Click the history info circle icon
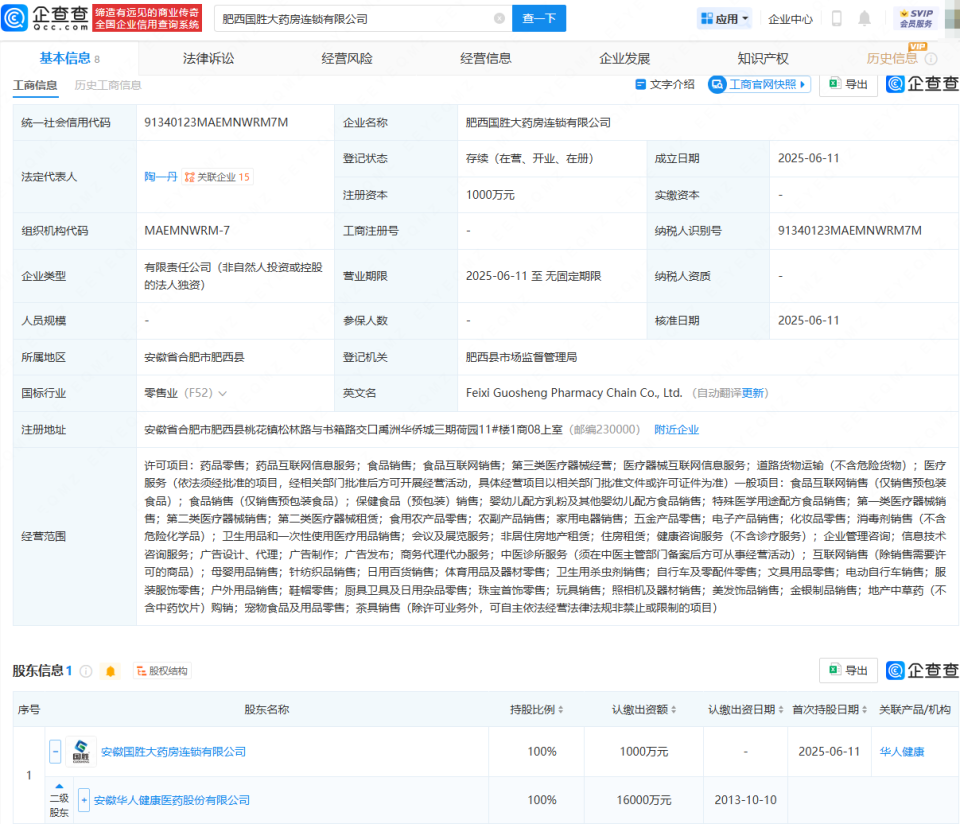The image size is (960, 824). [931, 59]
